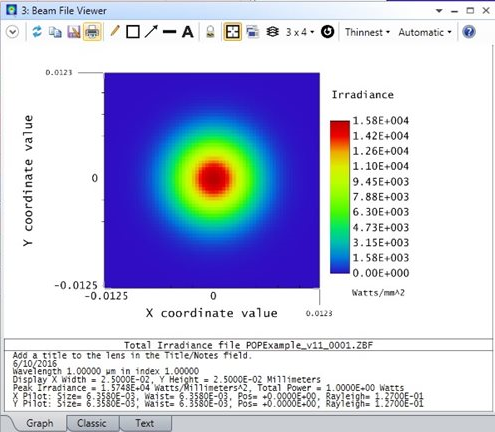Select the line drawing tool
495x432 pixels.
coord(170,32)
